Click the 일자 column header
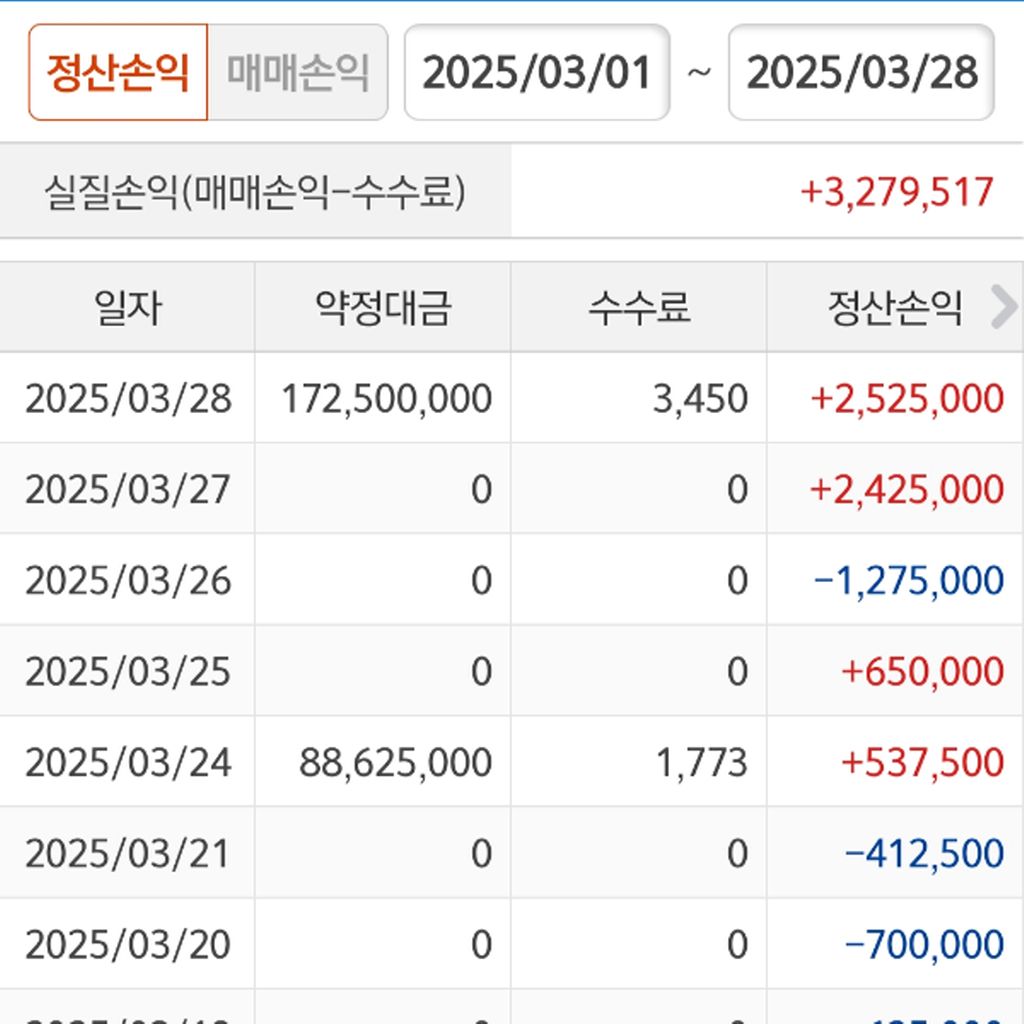Screen dimensions: 1024x1024 coord(127,308)
